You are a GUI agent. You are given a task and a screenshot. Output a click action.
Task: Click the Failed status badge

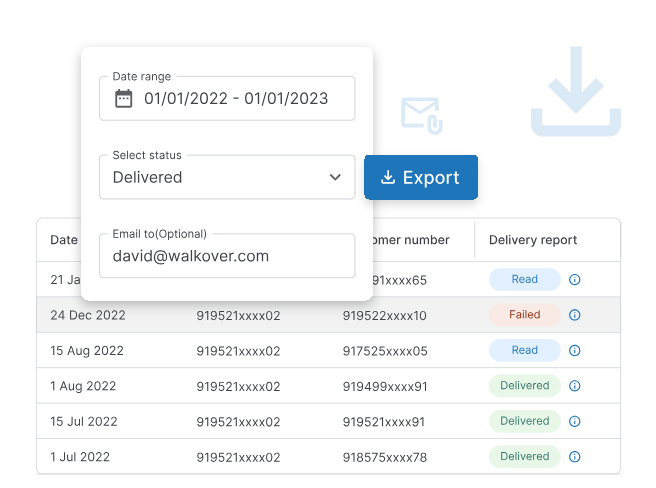click(524, 315)
